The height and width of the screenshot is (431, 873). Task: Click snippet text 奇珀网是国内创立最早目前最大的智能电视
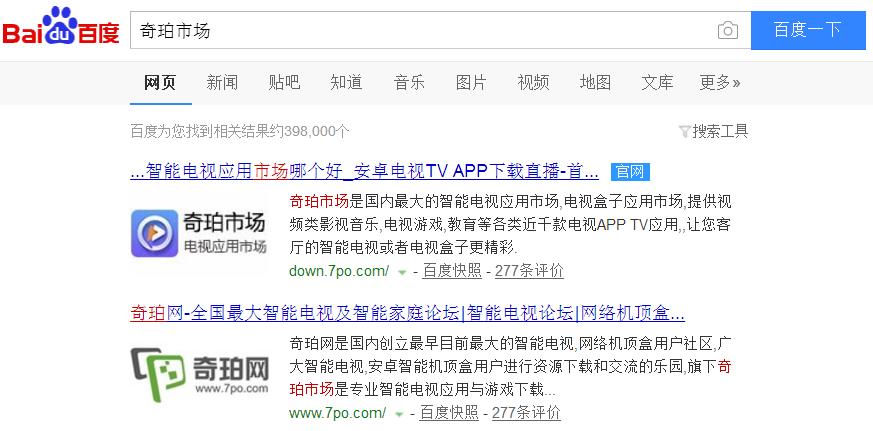[x=432, y=344]
